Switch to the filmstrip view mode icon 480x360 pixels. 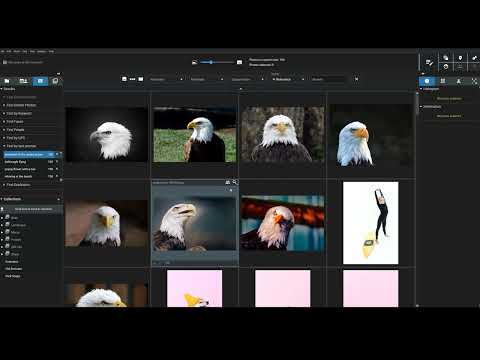tap(132, 79)
